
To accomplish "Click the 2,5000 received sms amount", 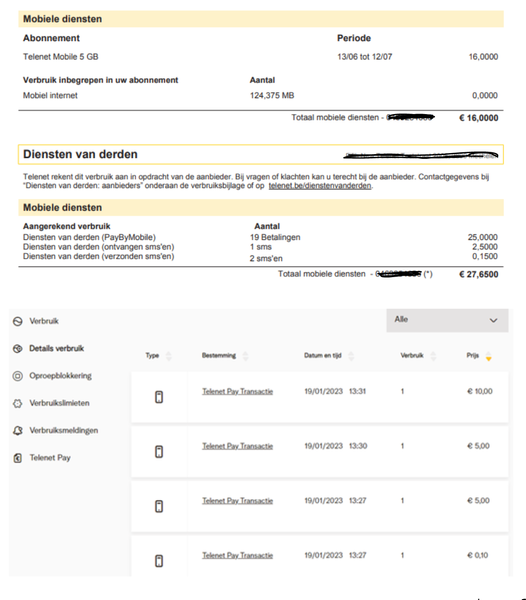I will click(x=485, y=247).
